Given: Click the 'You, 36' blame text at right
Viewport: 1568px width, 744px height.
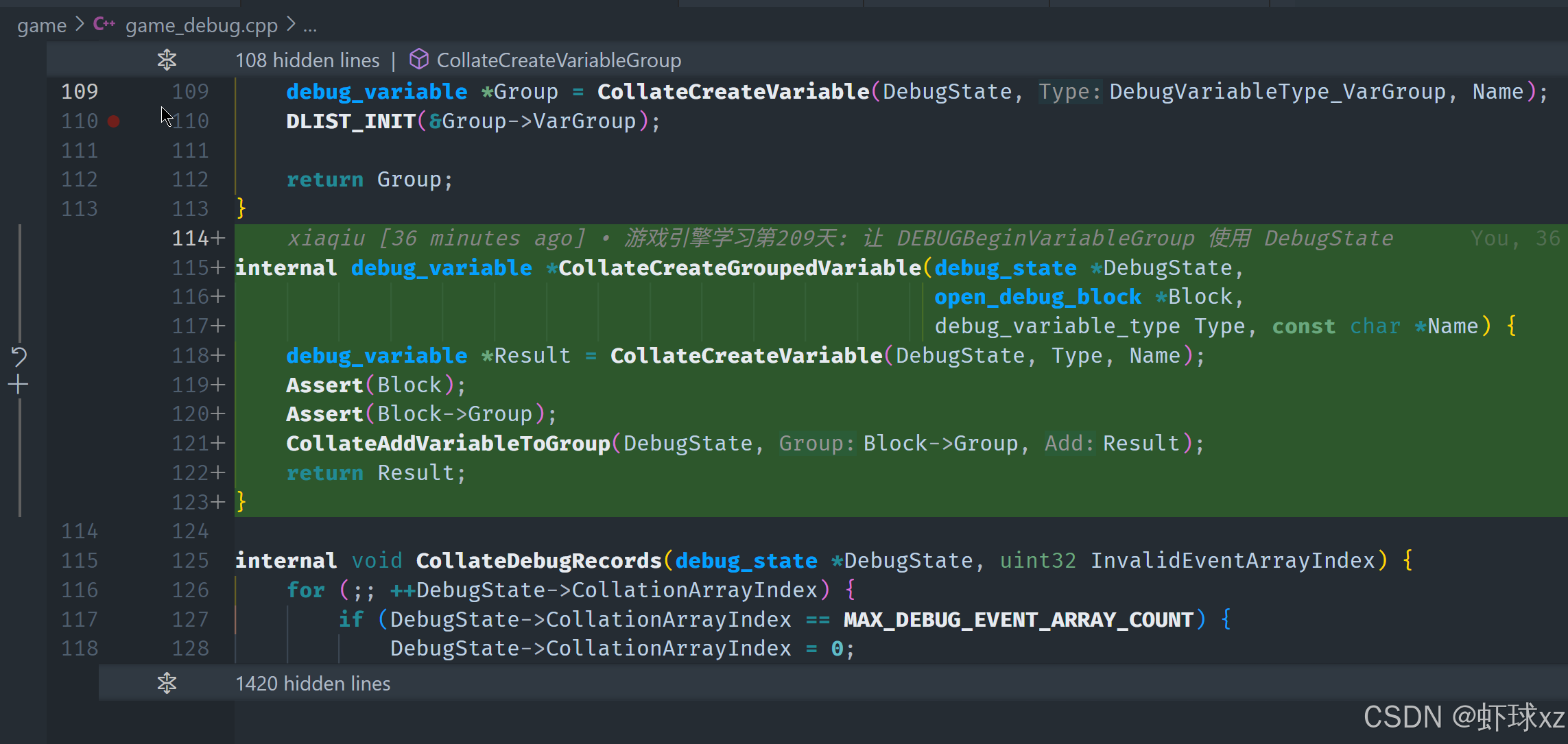Looking at the screenshot, I should pos(1514,238).
